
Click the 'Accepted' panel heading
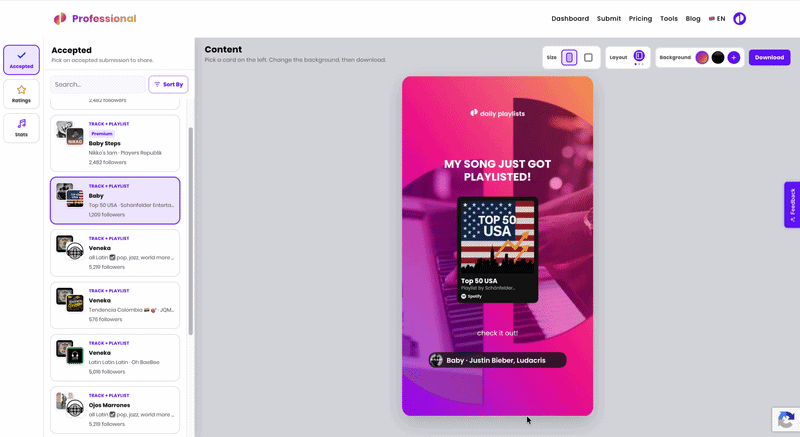click(x=71, y=50)
